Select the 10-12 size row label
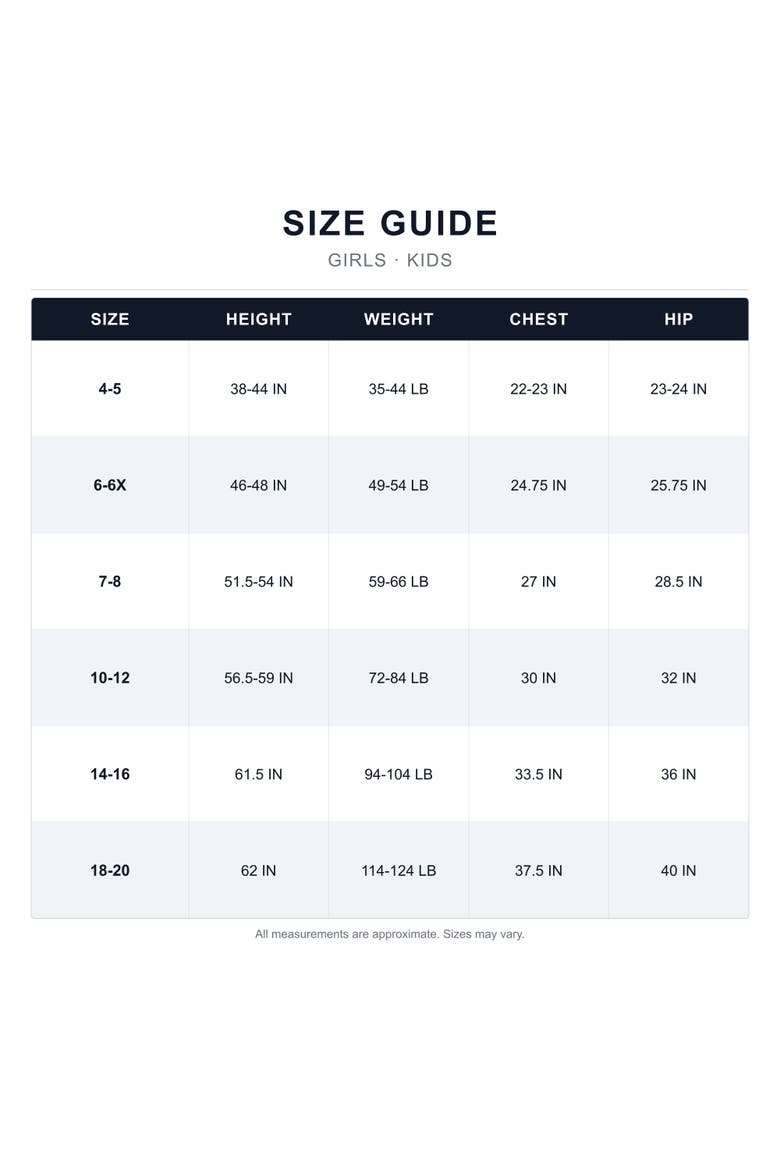The image size is (780, 1170). click(x=110, y=678)
